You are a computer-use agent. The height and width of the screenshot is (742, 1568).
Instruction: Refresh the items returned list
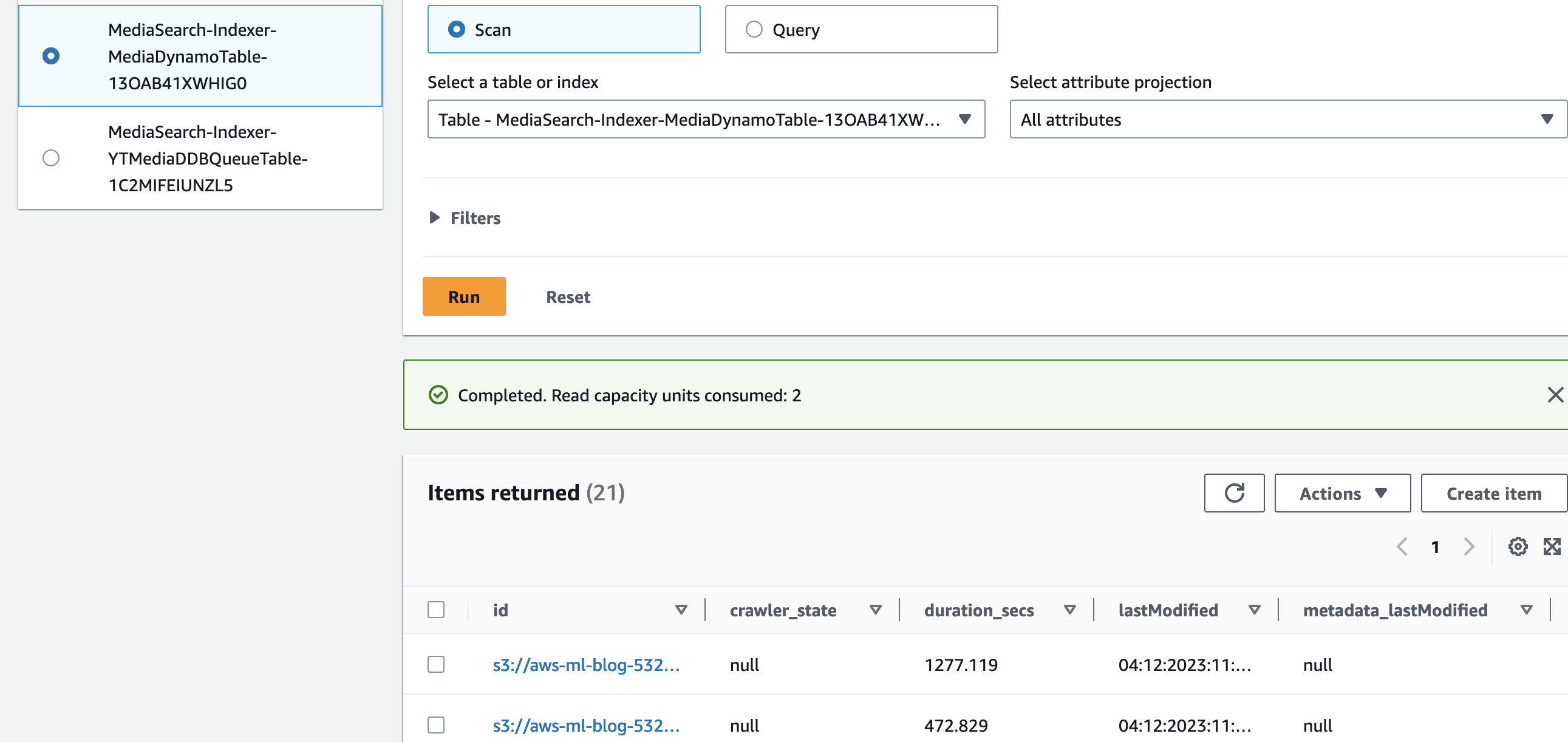1233,493
